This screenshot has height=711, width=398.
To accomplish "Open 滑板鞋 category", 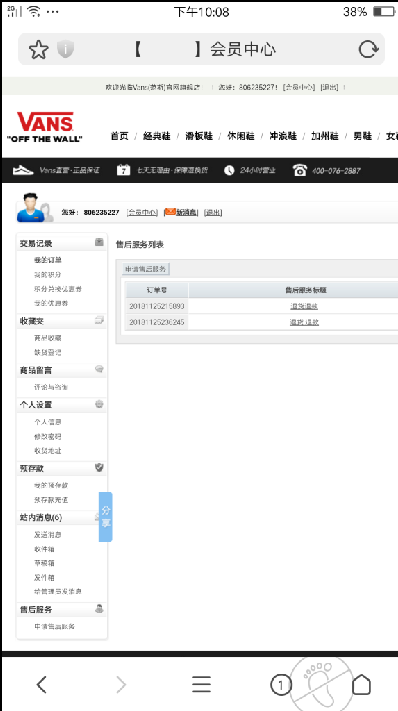I will coord(199,136).
